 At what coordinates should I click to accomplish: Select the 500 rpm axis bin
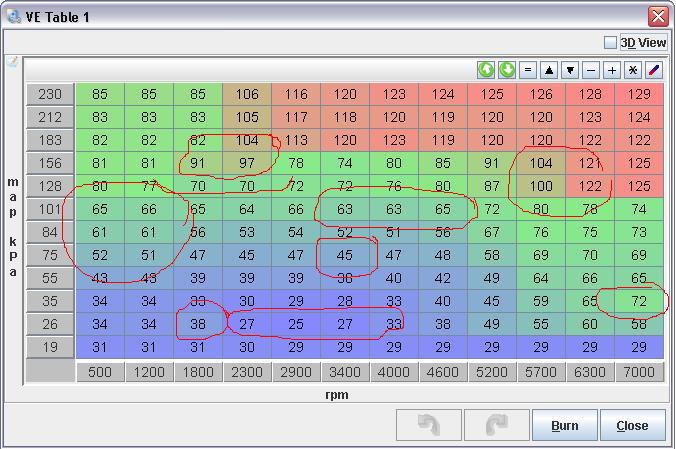(x=100, y=372)
